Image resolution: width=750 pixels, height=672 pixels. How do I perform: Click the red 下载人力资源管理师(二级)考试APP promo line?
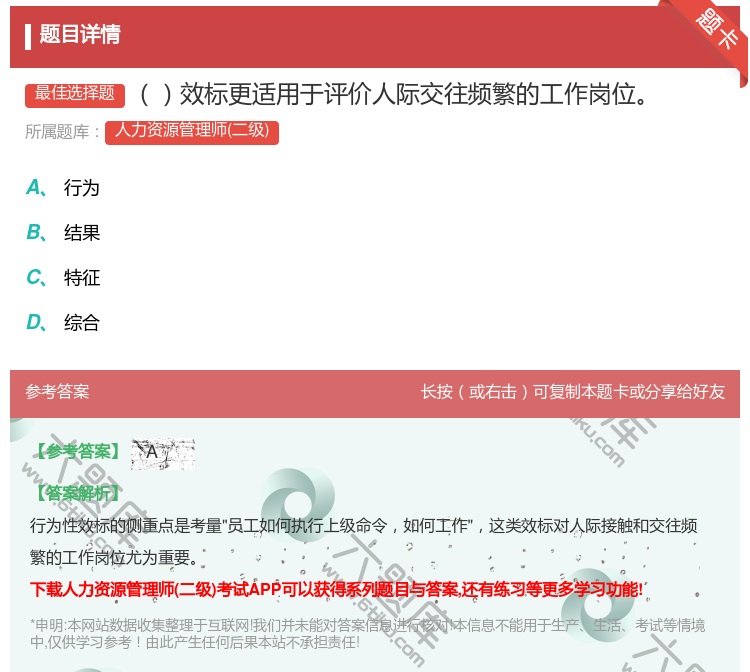[x=336, y=589]
